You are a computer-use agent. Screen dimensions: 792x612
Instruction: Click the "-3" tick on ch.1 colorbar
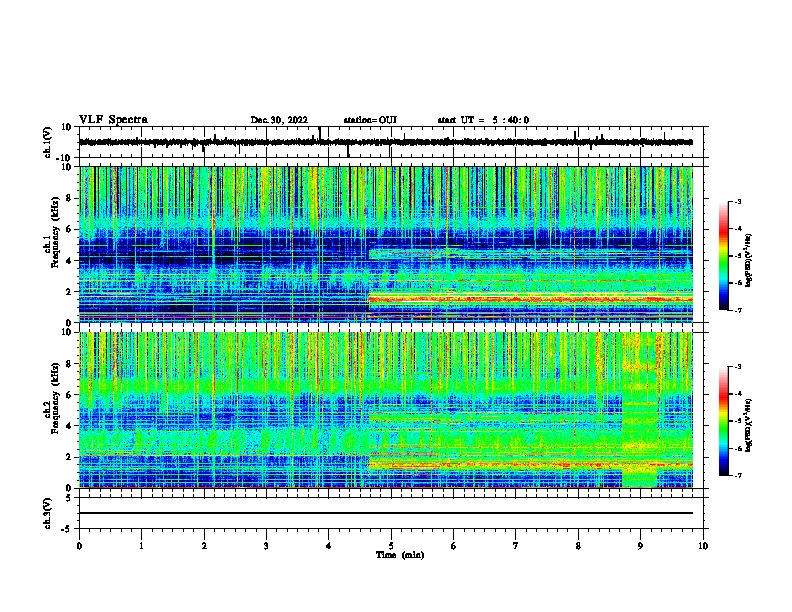[x=738, y=201]
